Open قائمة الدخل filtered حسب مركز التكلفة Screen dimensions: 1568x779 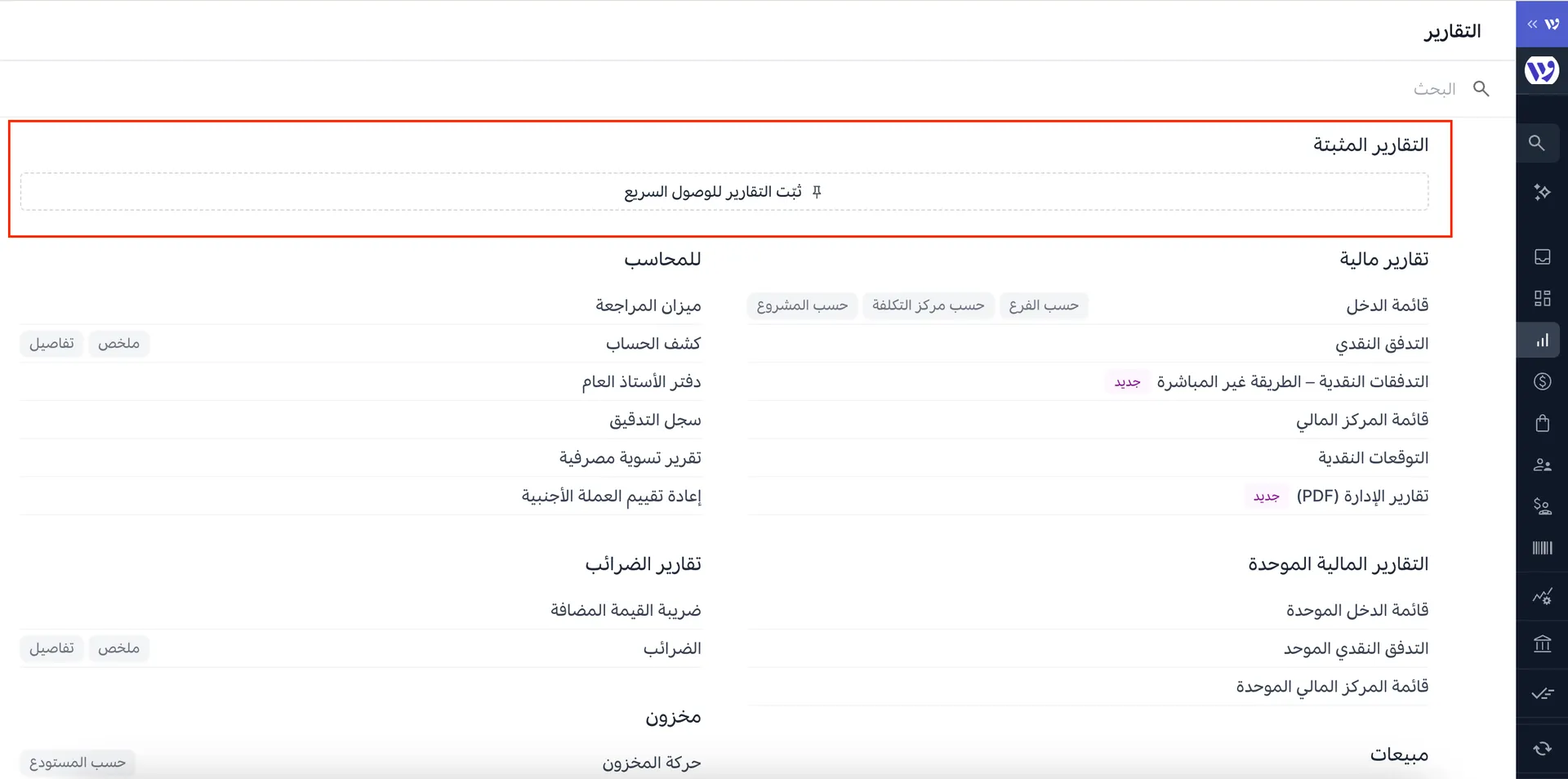click(928, 305)
